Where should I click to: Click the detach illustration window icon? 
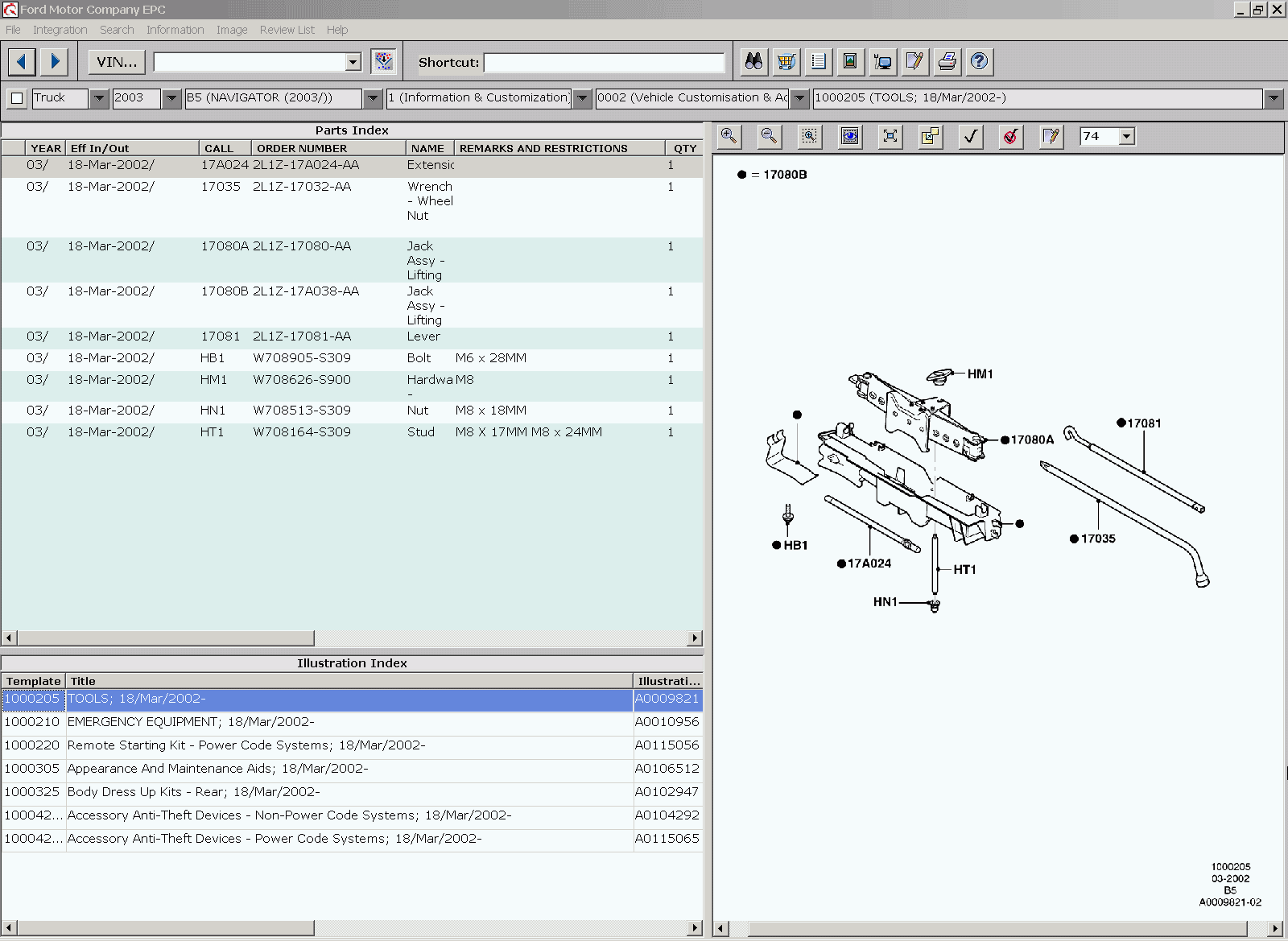click(x=931, y=136)
